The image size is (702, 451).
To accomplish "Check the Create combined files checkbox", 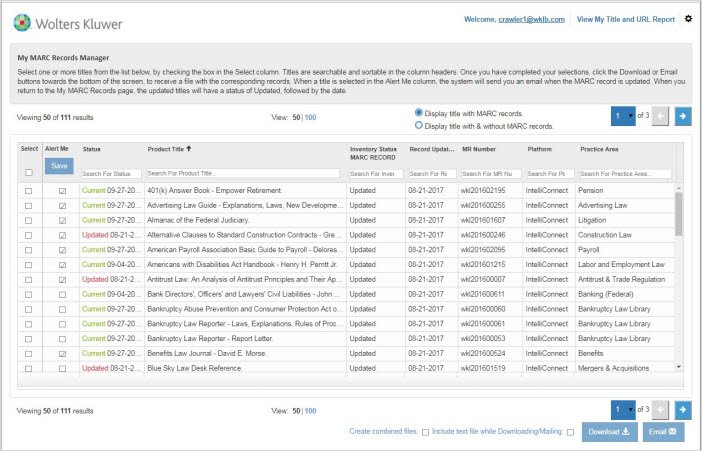I will 425,432.
